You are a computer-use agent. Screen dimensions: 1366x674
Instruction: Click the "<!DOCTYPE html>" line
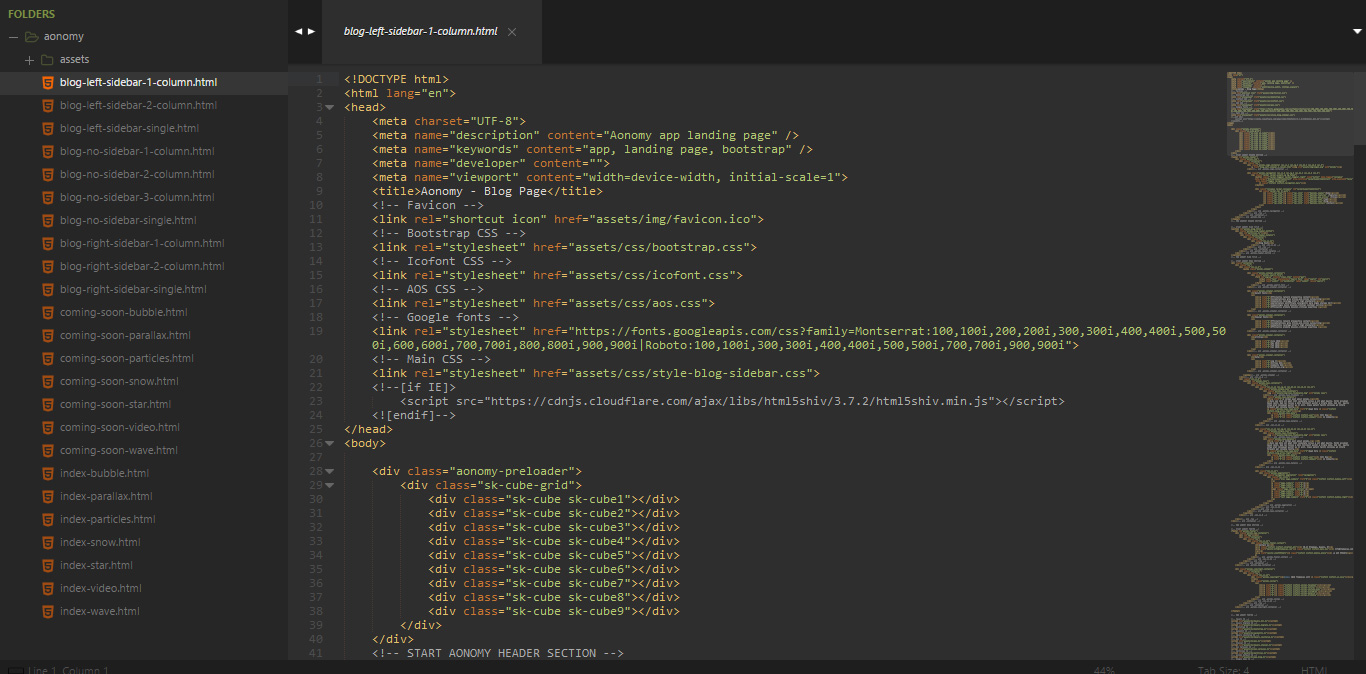396,79
